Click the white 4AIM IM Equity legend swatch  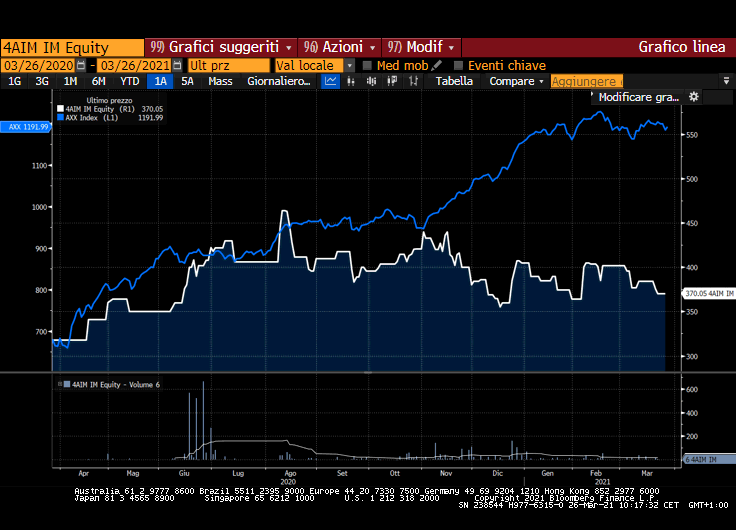[60, 109]
